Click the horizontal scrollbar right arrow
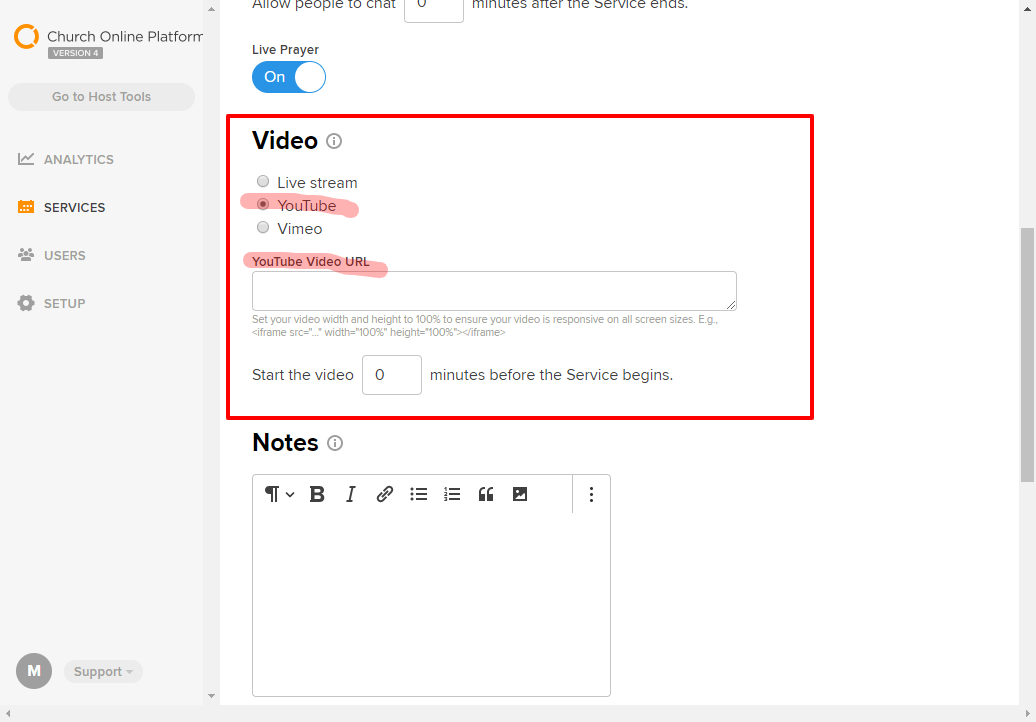The width and height of the screenshot is (1036, 722). click(1028, 714)
